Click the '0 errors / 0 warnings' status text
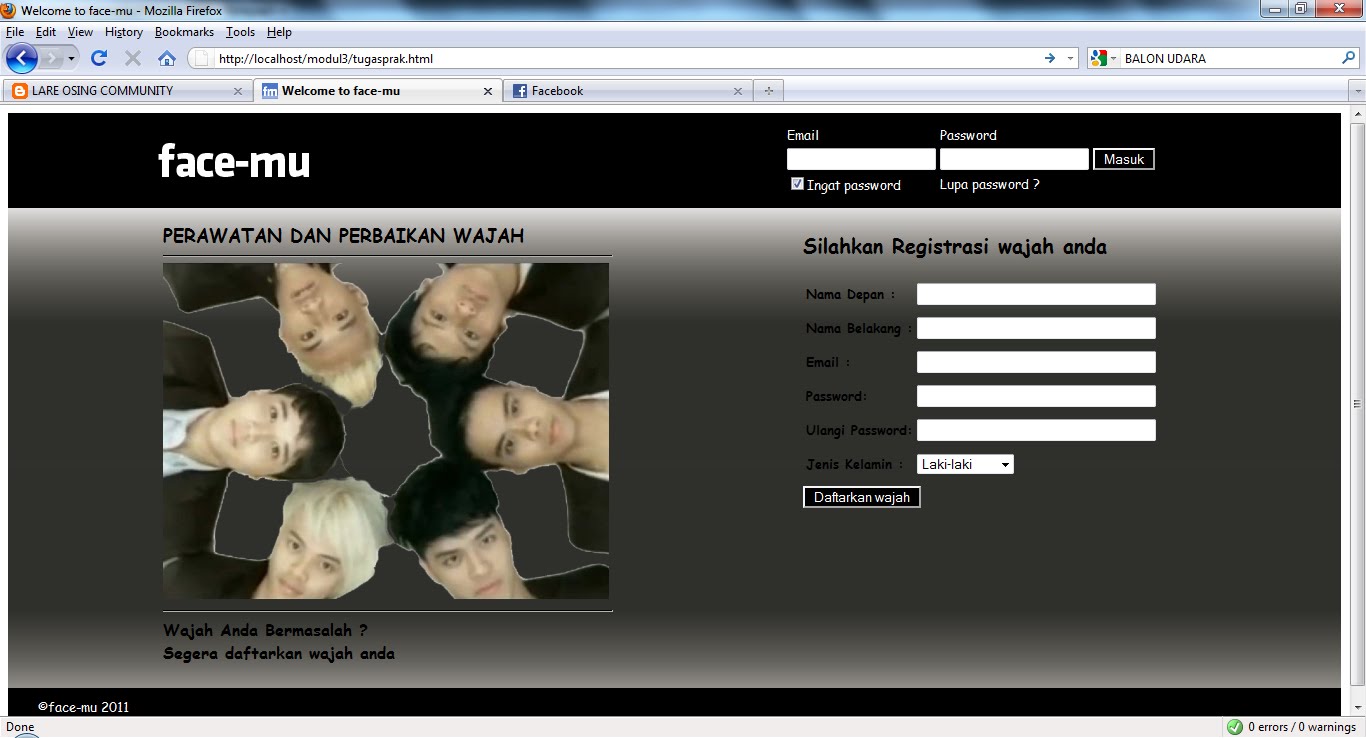Viewport: 1366px width, 738px height. click(x=1302, y=727)
